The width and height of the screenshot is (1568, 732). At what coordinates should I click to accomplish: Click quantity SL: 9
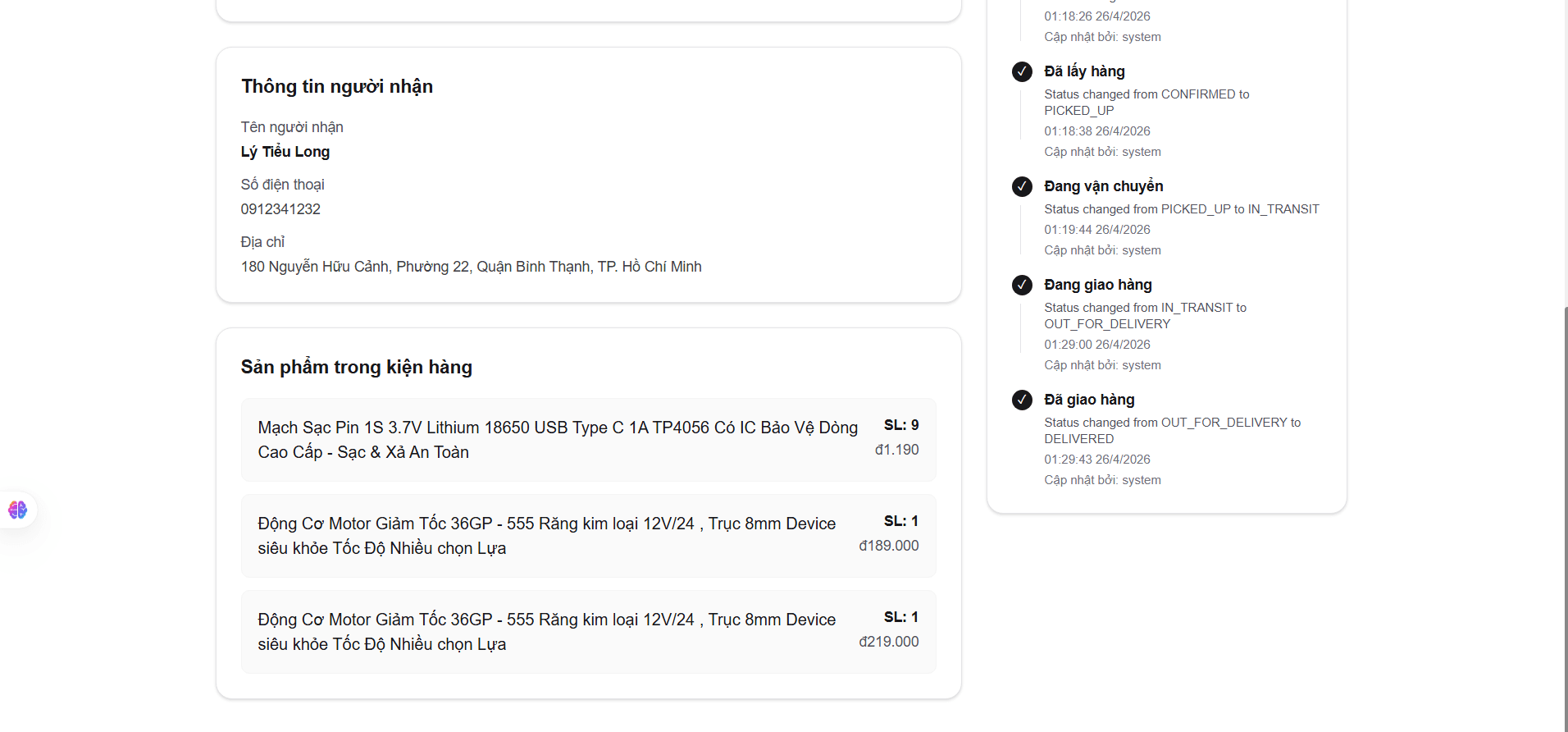901,425
